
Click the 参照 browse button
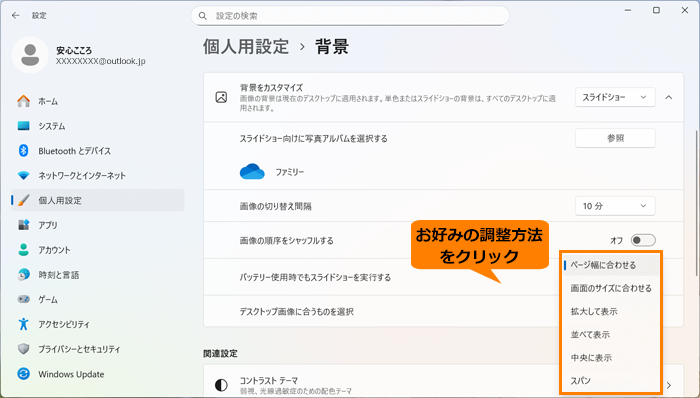tap(615, 138)
